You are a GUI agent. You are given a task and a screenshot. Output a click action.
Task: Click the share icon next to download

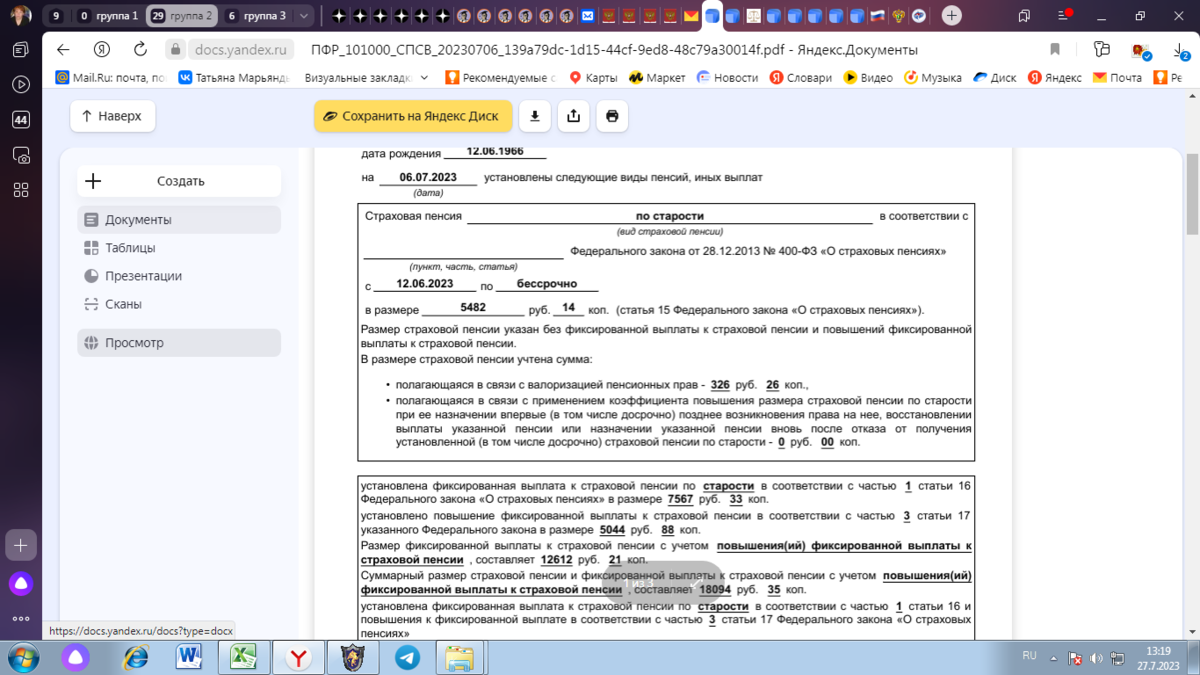coord(572,116)
